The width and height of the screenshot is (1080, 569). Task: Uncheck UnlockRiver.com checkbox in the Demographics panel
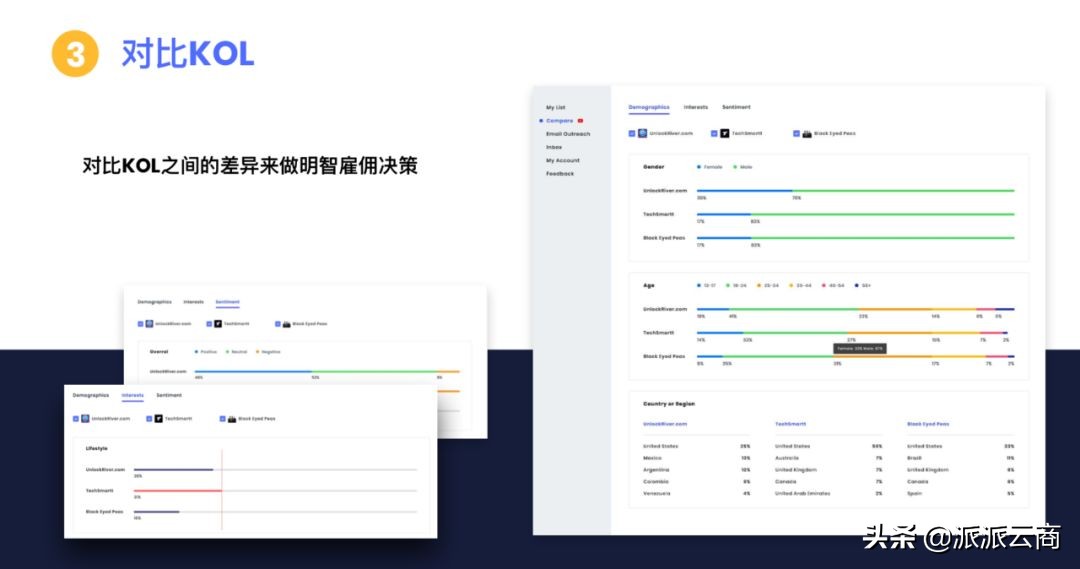tap(632, 133)
